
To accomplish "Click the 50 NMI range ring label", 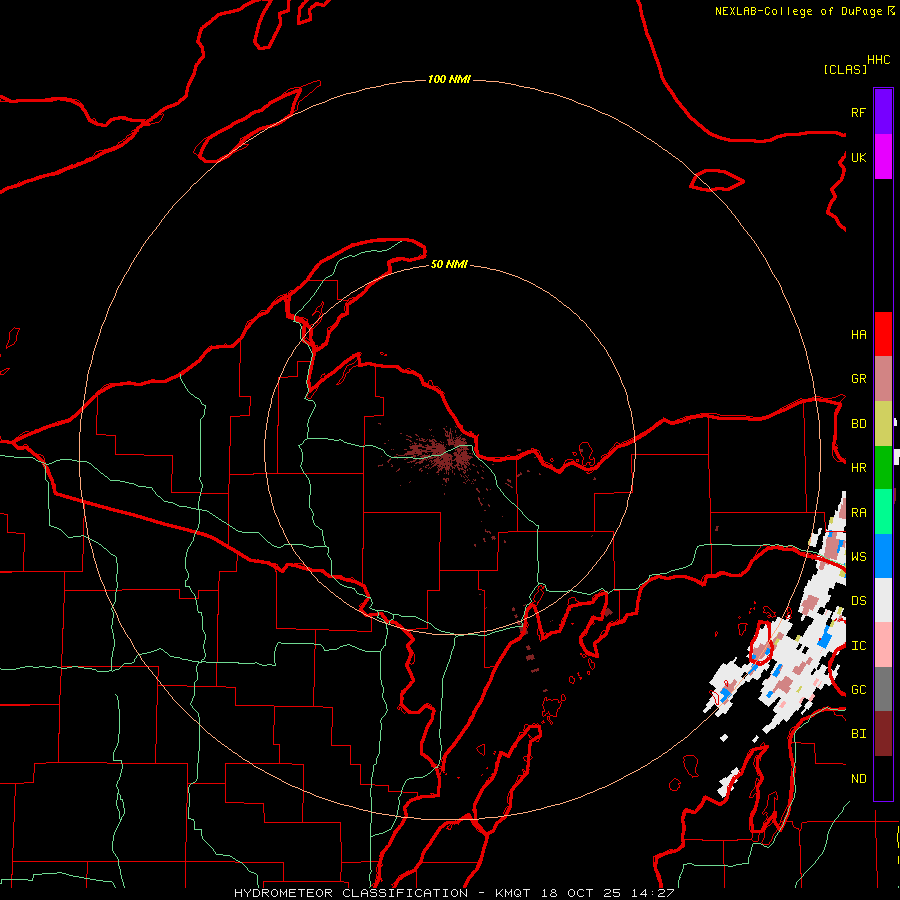I will point(449,264).
